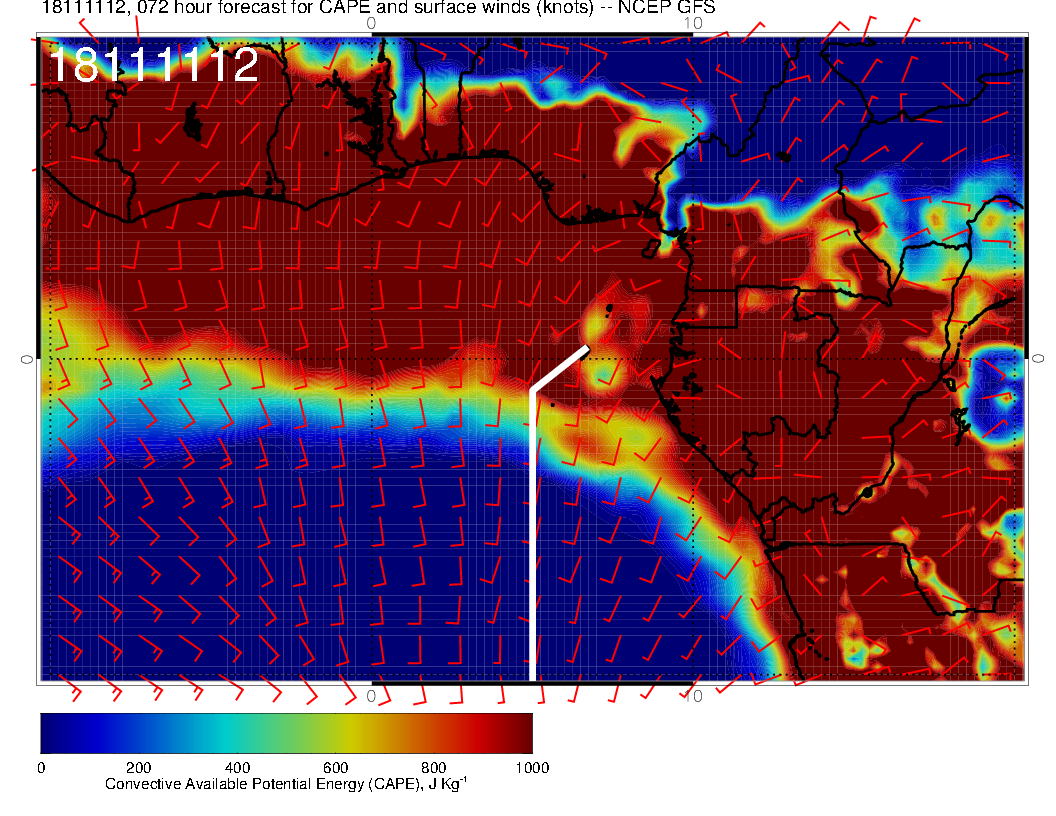1056x816 pixels.
Task: Click the white 18111112 timestamp overlay
Action: (153, 66)
